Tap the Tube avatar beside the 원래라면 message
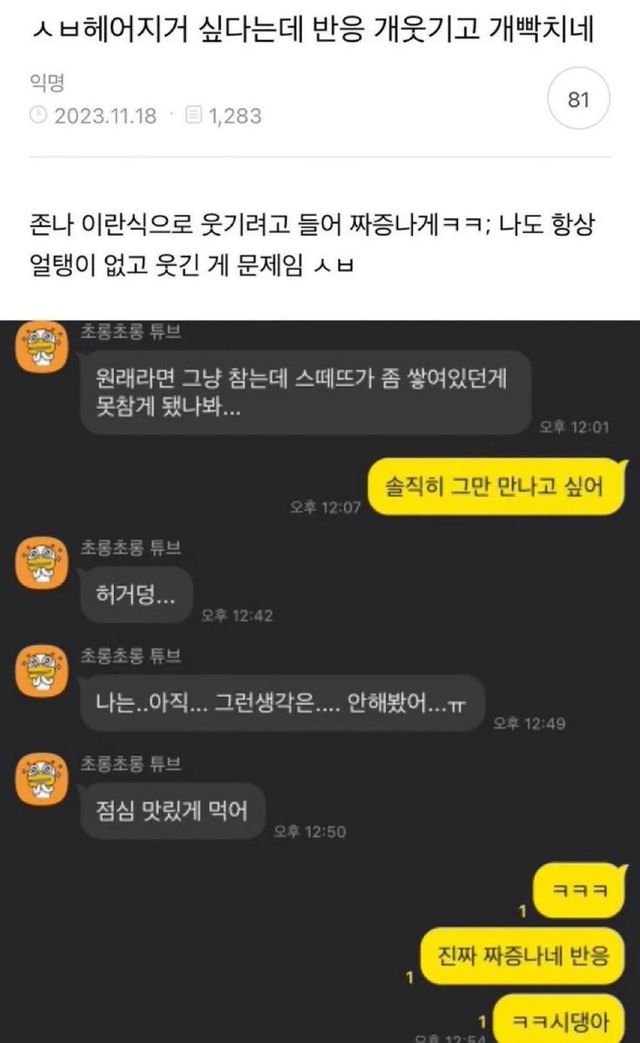640x1043 pixels. (x=42, y=347)
